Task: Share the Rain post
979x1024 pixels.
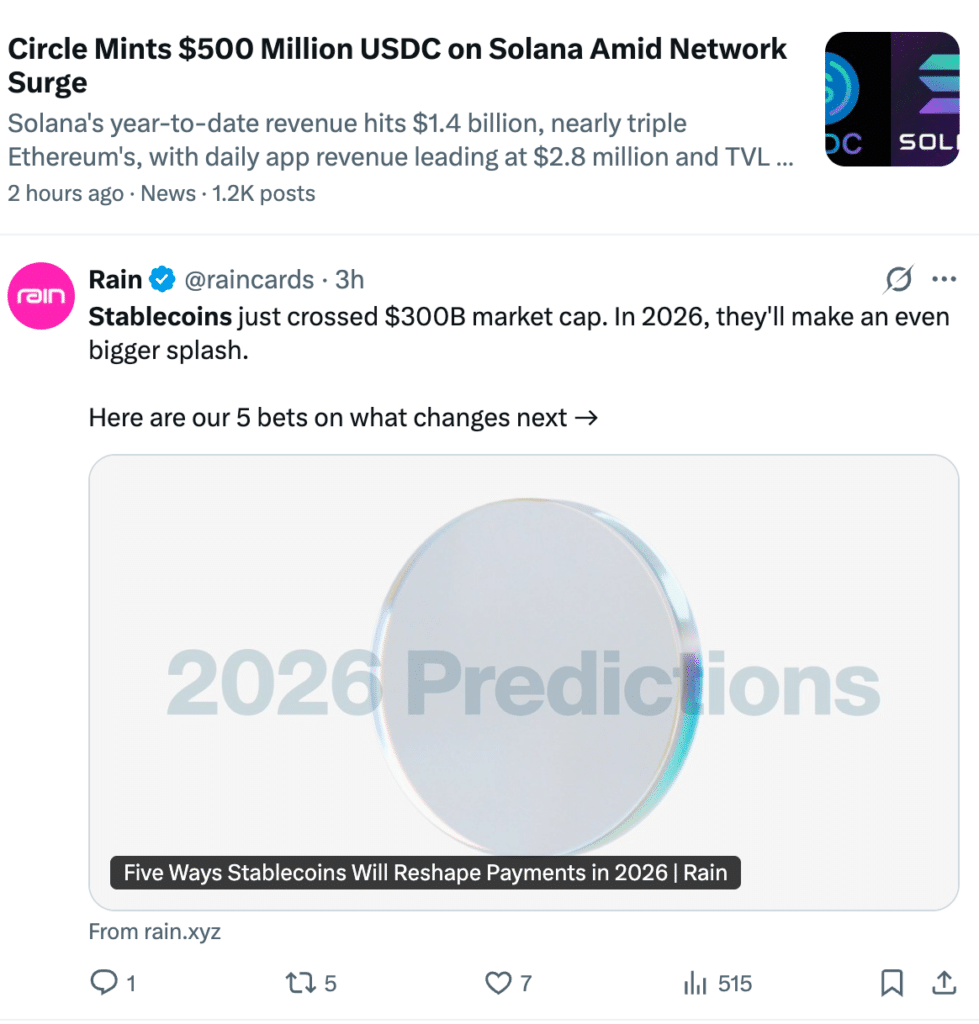Action: tap(943, 983)
